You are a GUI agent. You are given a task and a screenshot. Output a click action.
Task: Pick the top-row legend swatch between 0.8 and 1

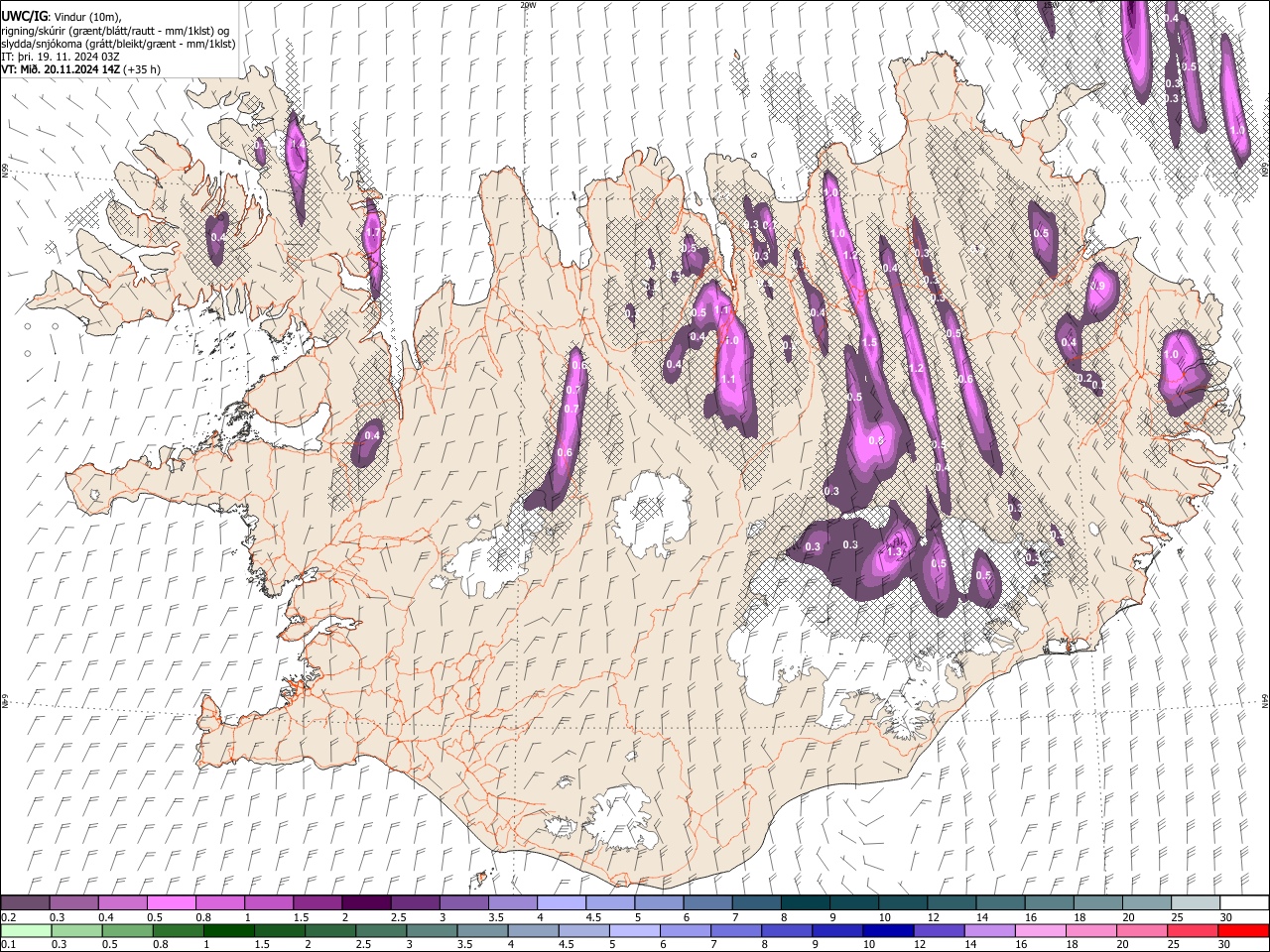click(x=220, y=902)
